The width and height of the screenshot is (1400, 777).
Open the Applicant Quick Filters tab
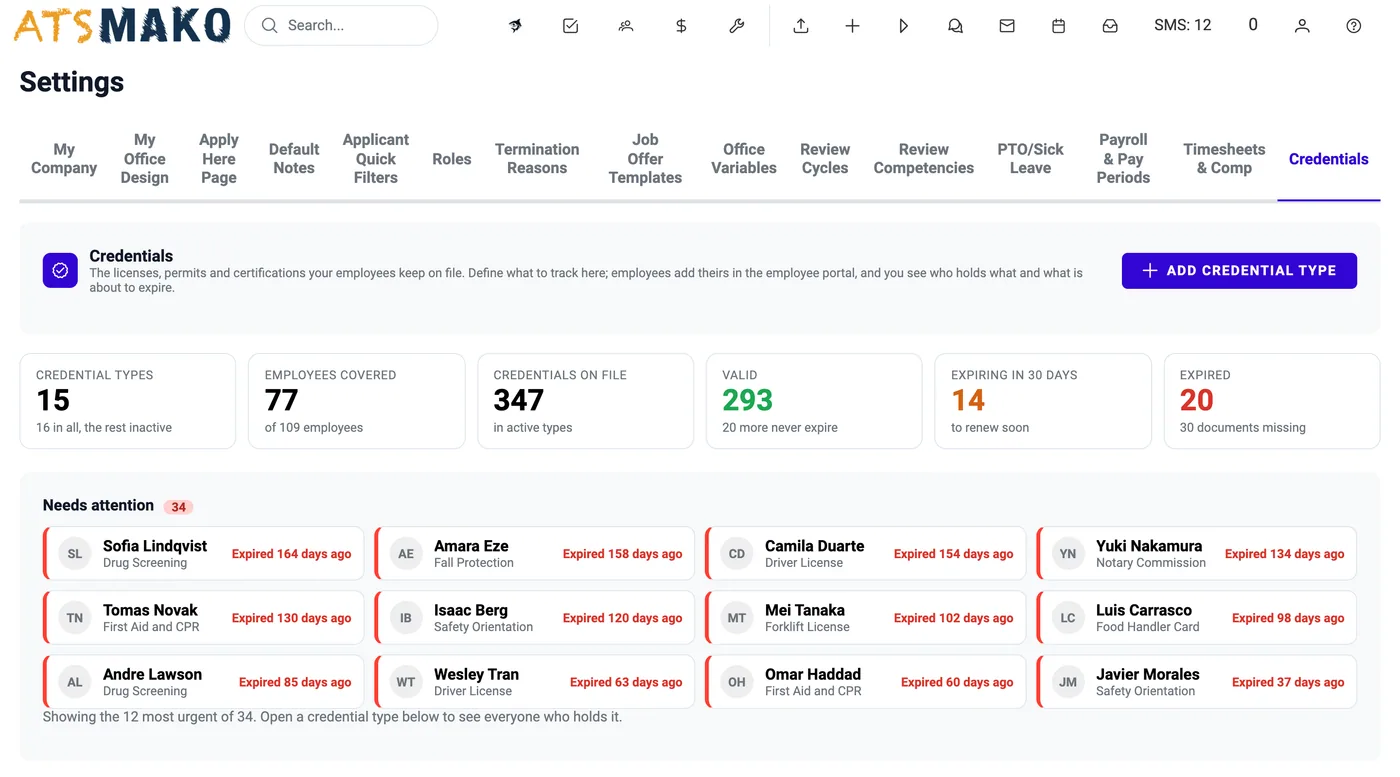pyautogui.click(x=376, y=159)
